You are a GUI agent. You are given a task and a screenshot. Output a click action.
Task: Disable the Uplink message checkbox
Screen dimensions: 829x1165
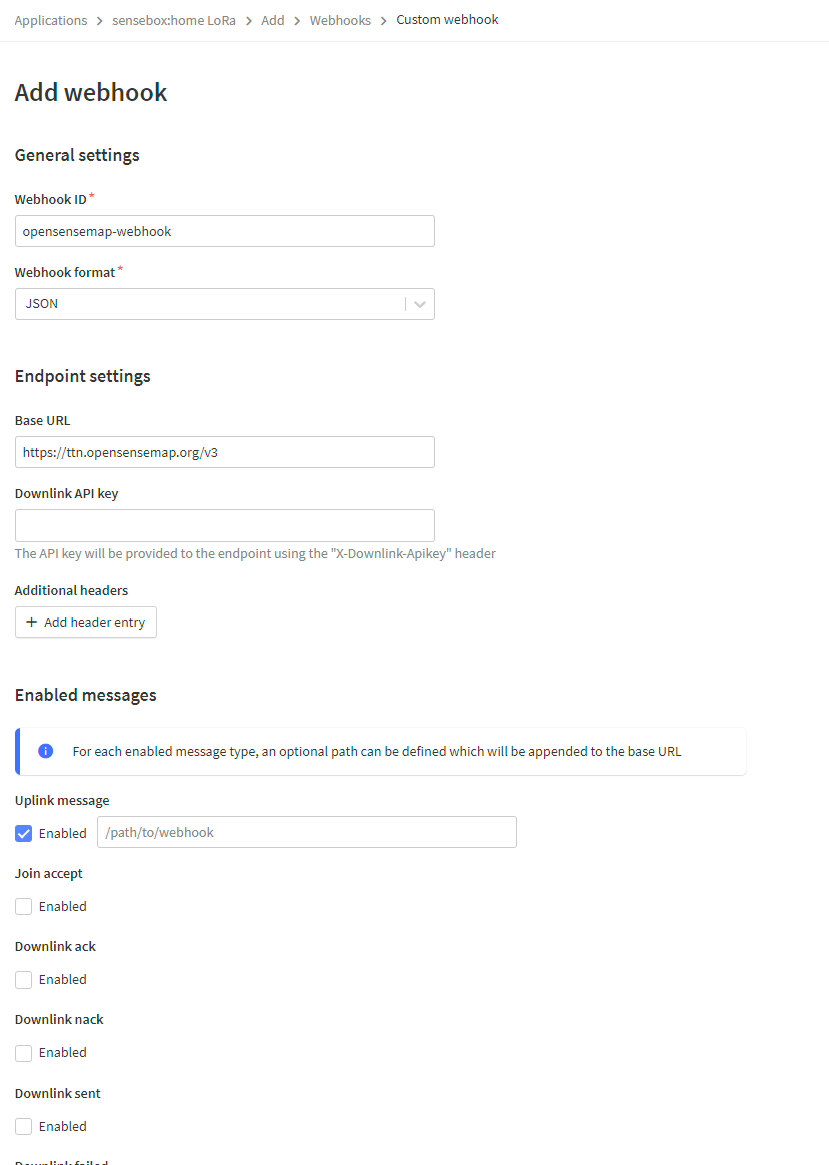click(24, 833)
